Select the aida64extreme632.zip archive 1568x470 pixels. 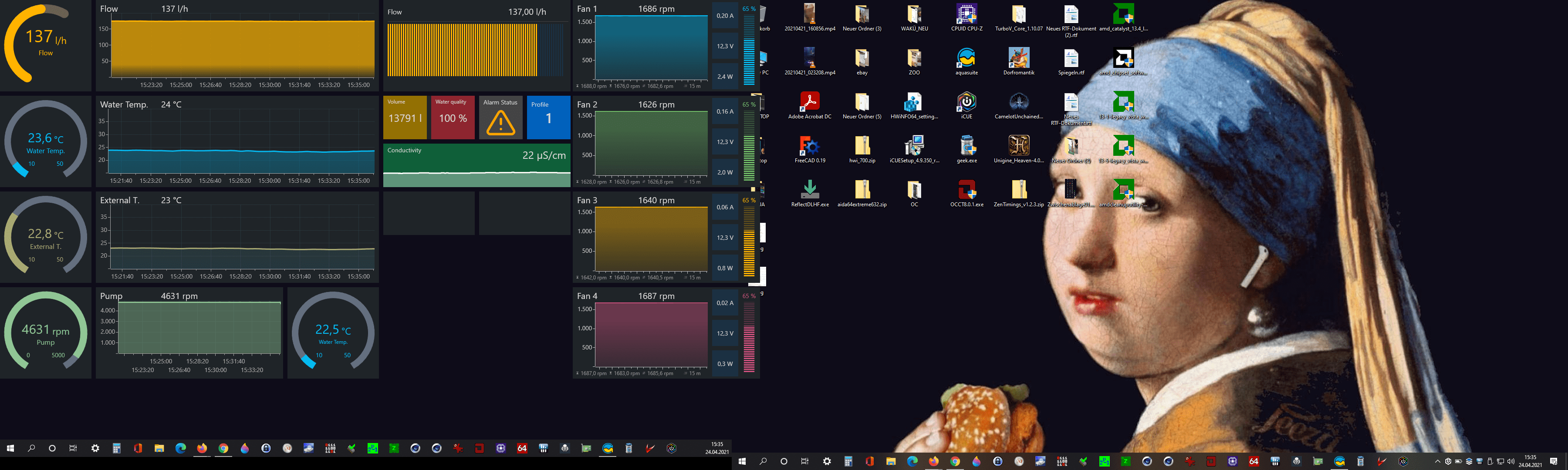[x=862, y=193]
